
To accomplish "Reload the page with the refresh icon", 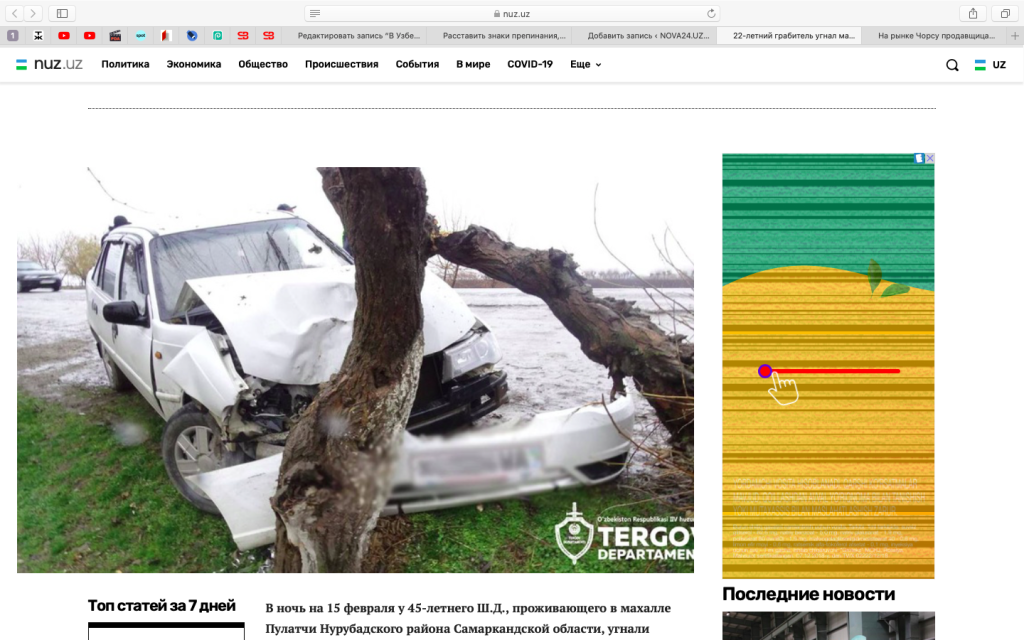I will point(711,13).
